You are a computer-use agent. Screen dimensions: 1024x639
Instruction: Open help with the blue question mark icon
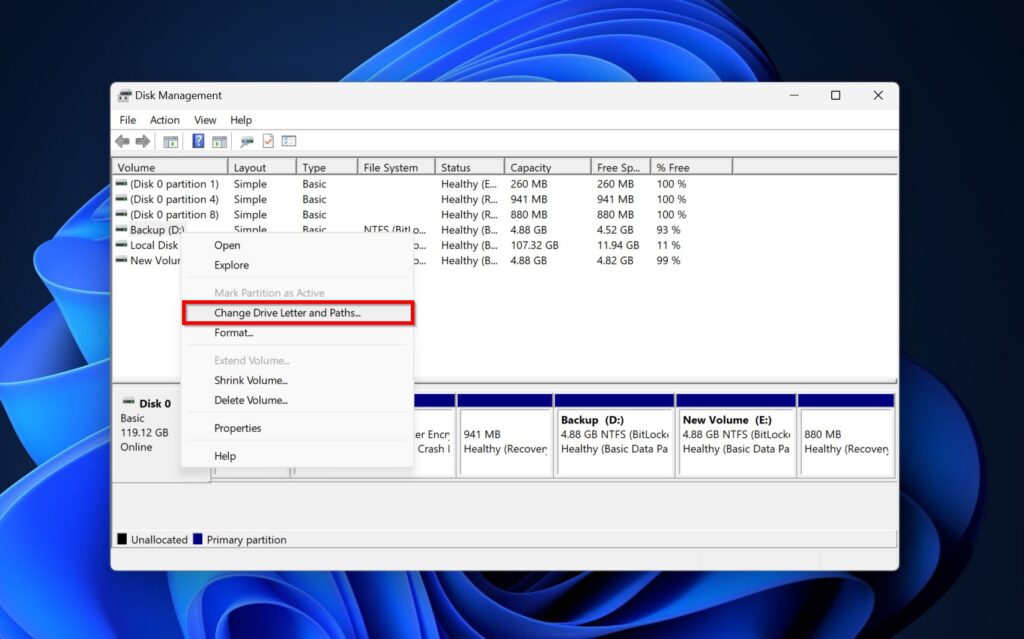[x=198, y=140]
